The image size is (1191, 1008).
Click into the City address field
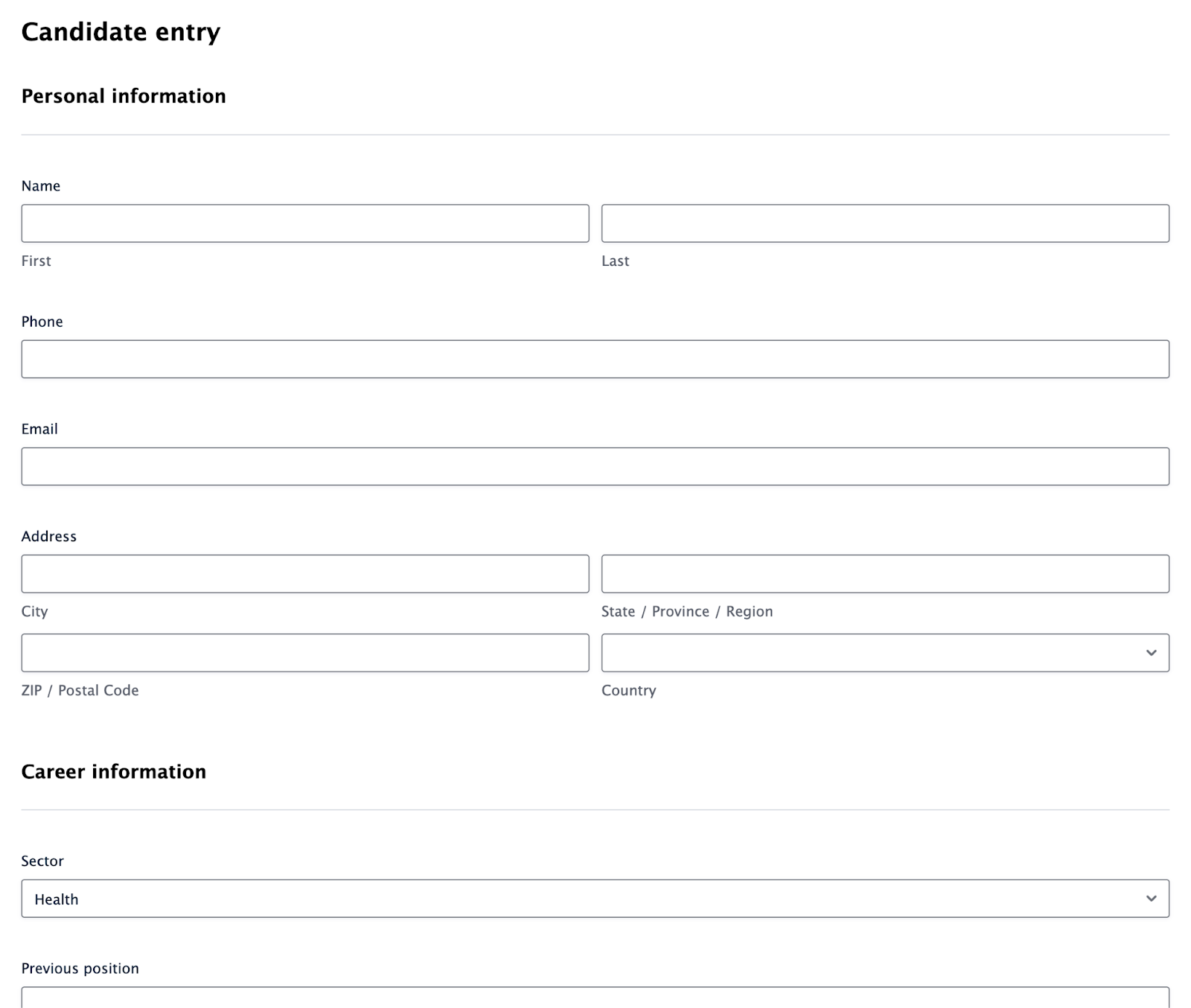click(305, 573)
